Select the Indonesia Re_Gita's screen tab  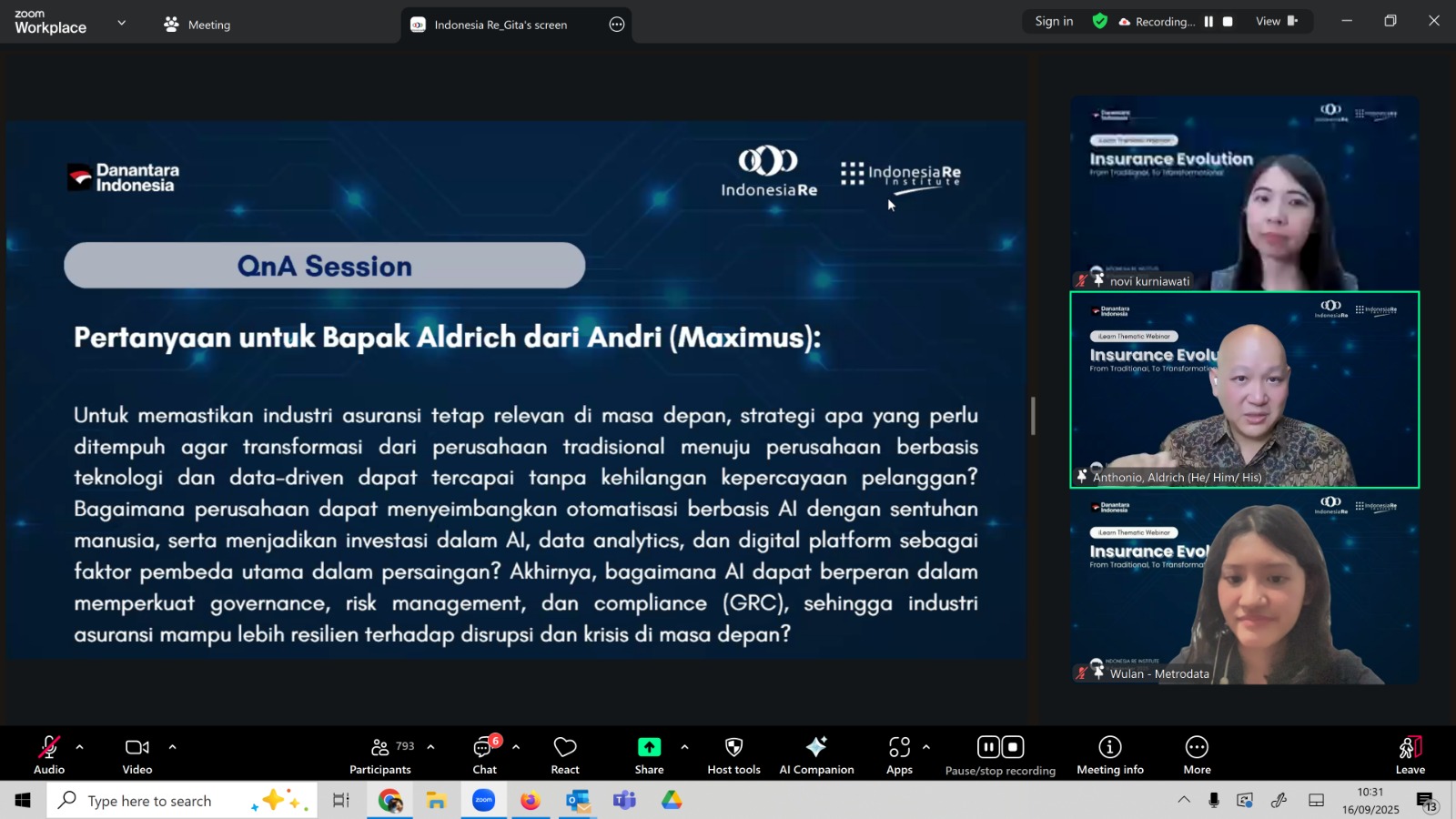click(x=500, y=25)
